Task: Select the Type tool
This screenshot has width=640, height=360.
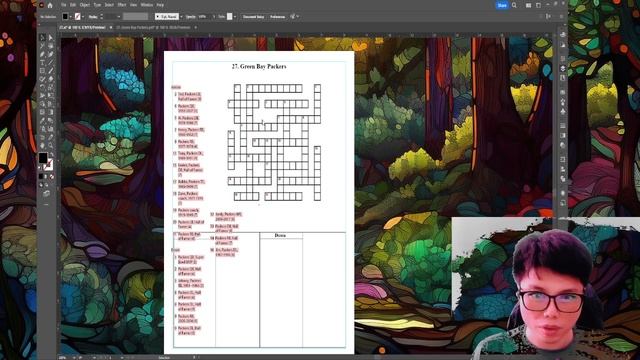Action: 42,62
